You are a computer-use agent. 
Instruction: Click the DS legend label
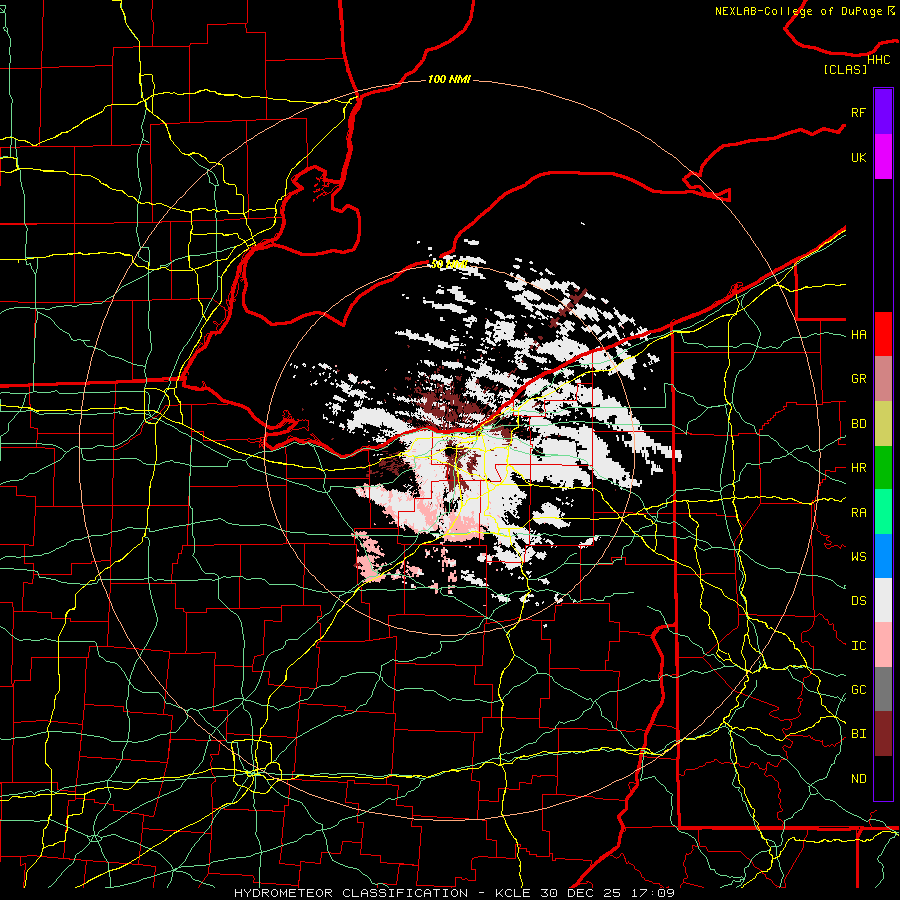coord(858,600)
